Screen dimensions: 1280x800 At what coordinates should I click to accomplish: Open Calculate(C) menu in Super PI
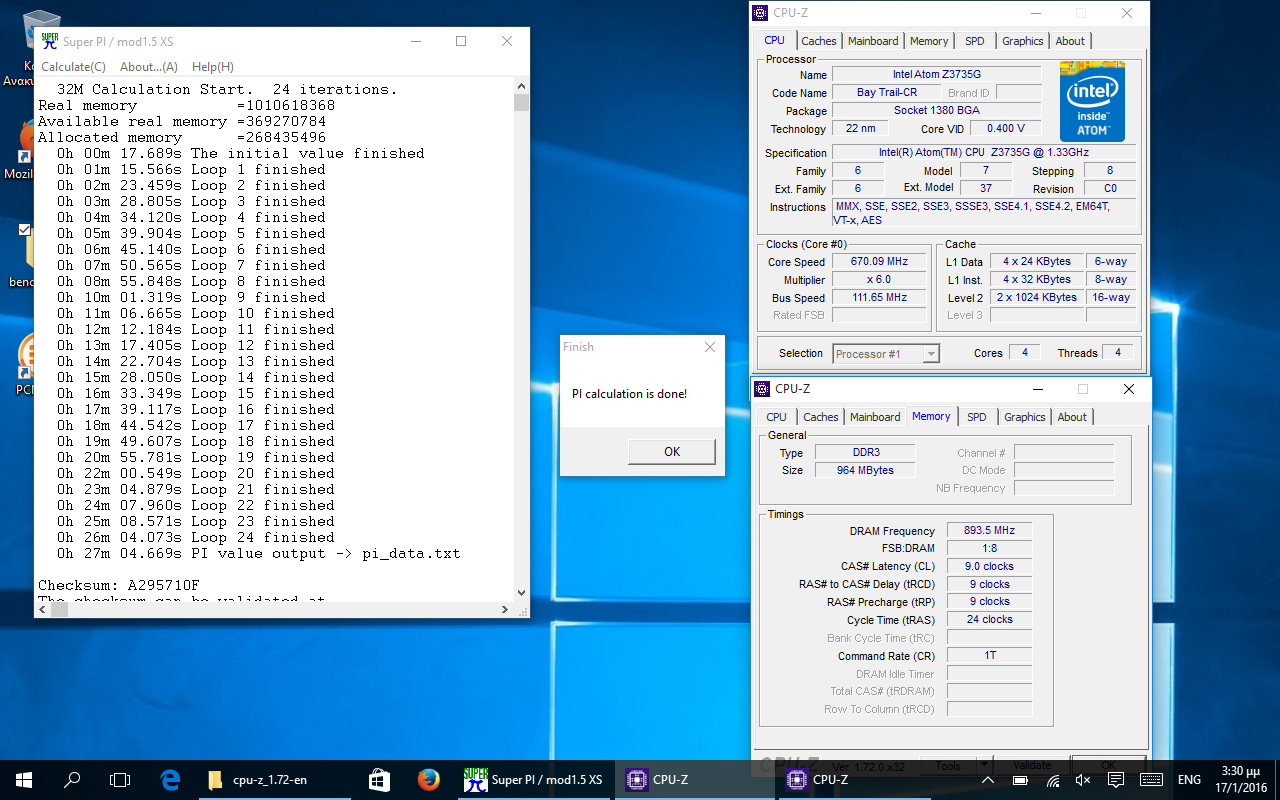pos(73,66)
